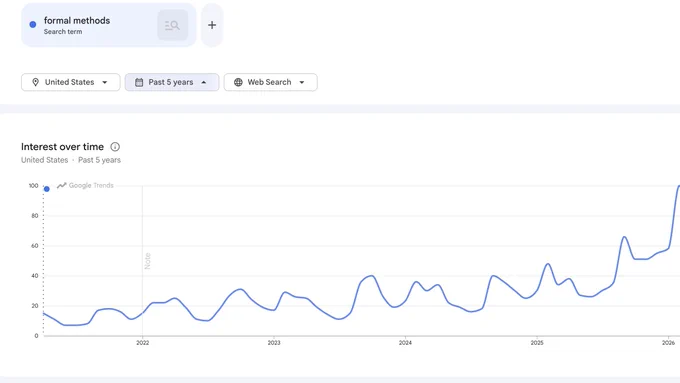Click the chart peak near 2026
Image resolution: width=680 pixels, height=383 pixels.
coord(678,187)
